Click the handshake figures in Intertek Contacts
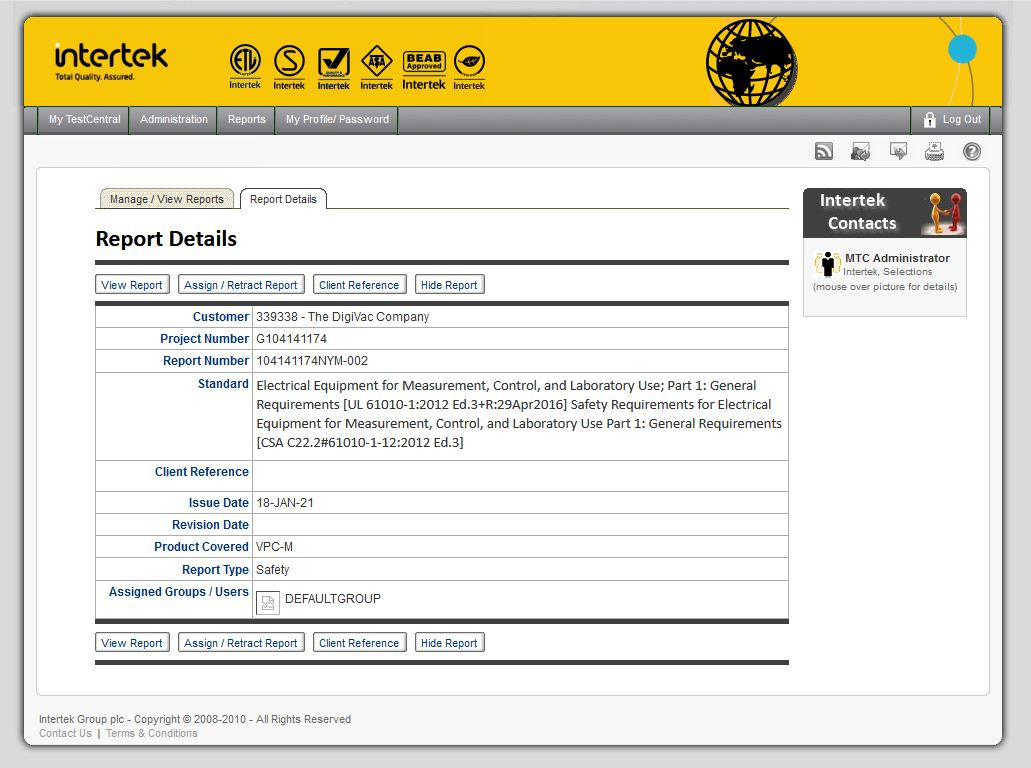Viewport: 1031px width, 768px height. pyautogui.click(x=945, y=212)
